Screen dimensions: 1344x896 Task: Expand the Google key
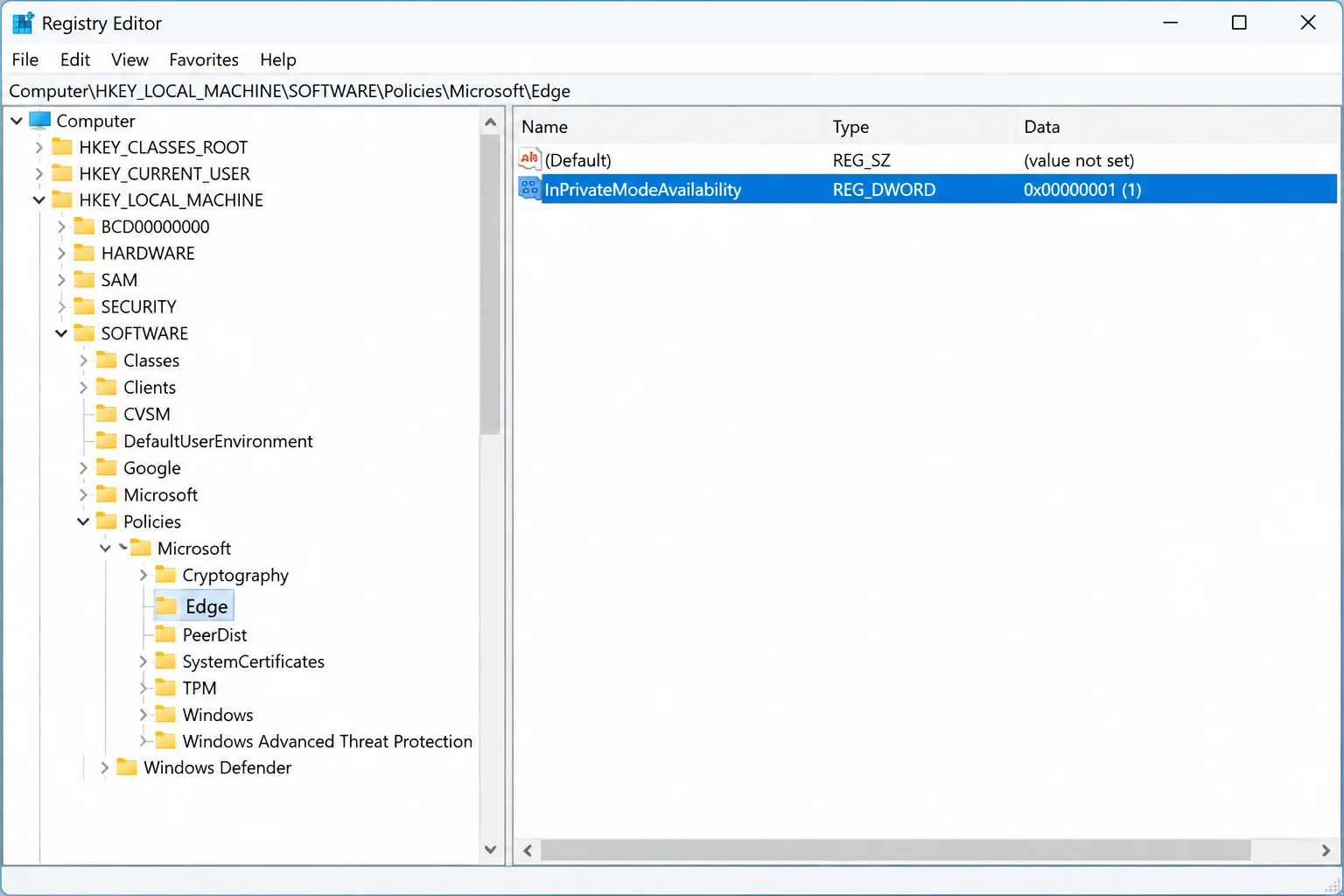pos(83,468)
